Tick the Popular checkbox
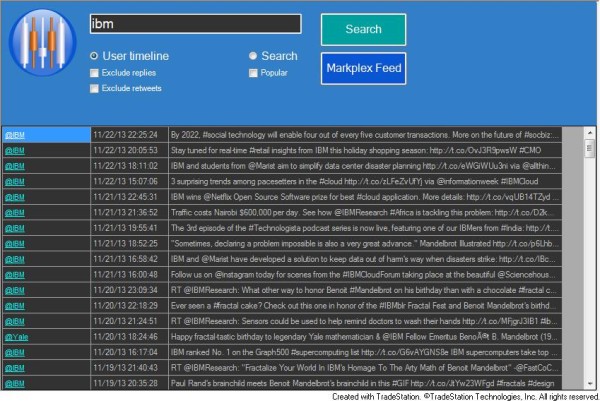This screenshot has height=401, width=600. (x=253, y=73)
